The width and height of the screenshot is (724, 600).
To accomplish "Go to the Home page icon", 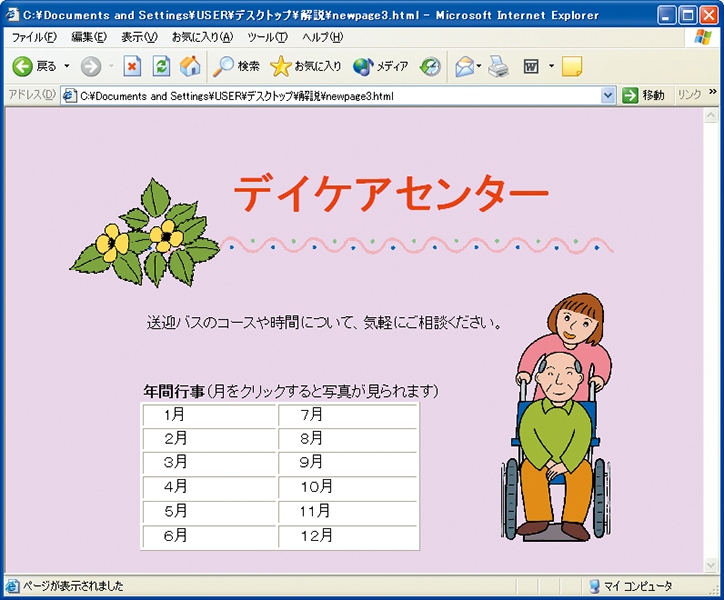I will pos(190,66).
